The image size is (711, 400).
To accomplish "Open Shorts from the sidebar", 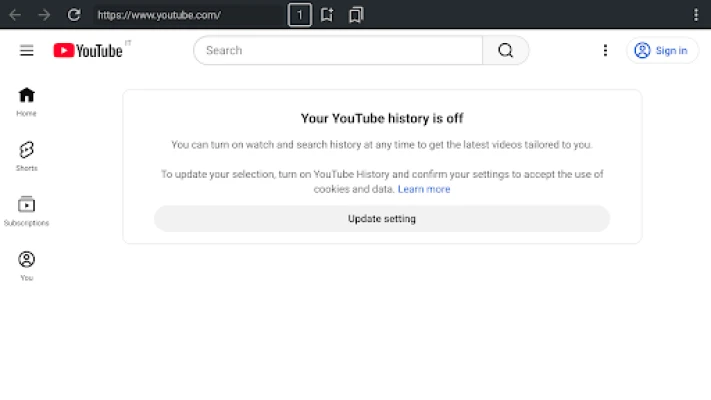I will click(27, 155).
